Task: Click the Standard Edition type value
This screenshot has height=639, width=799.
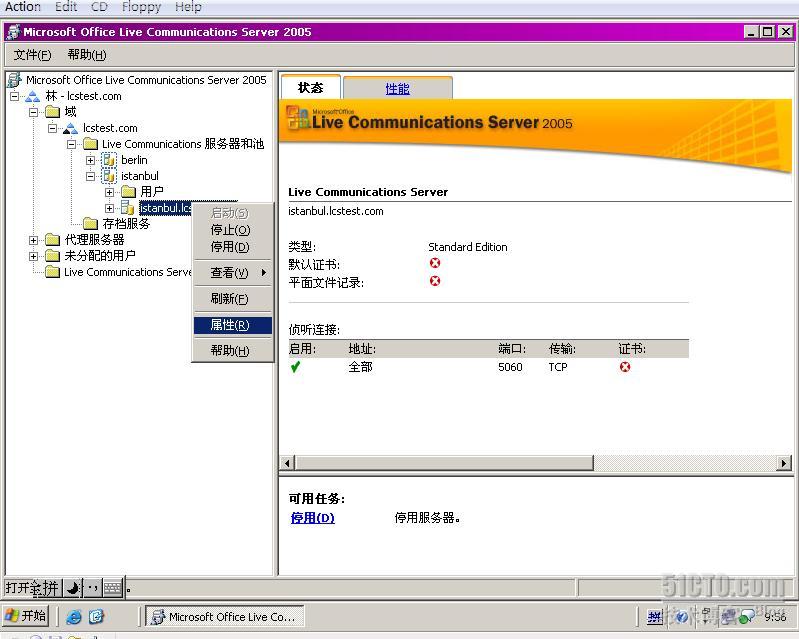Action: 468,247
